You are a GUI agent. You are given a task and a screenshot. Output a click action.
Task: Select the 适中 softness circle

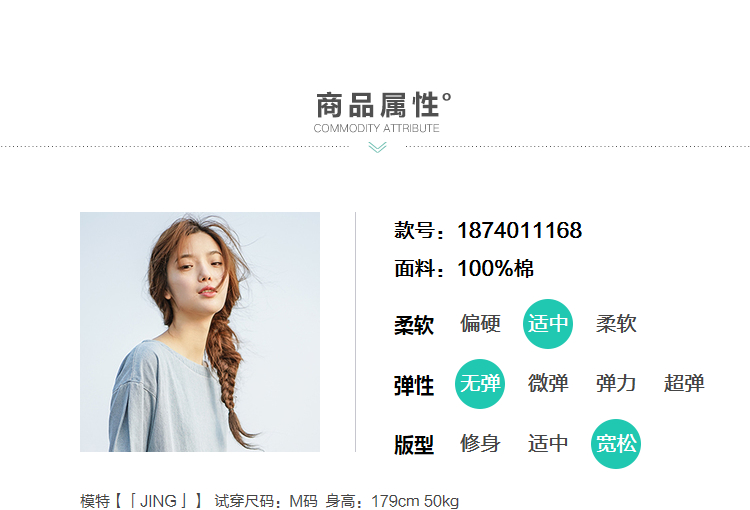point(548,324)
